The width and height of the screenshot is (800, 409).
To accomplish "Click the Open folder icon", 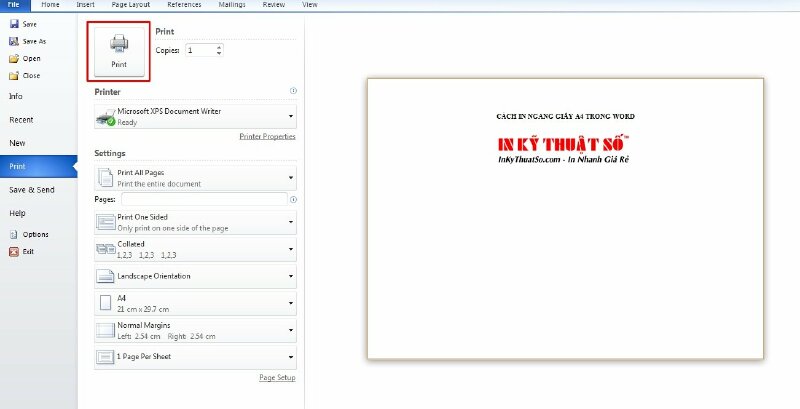I will (14, 58).
